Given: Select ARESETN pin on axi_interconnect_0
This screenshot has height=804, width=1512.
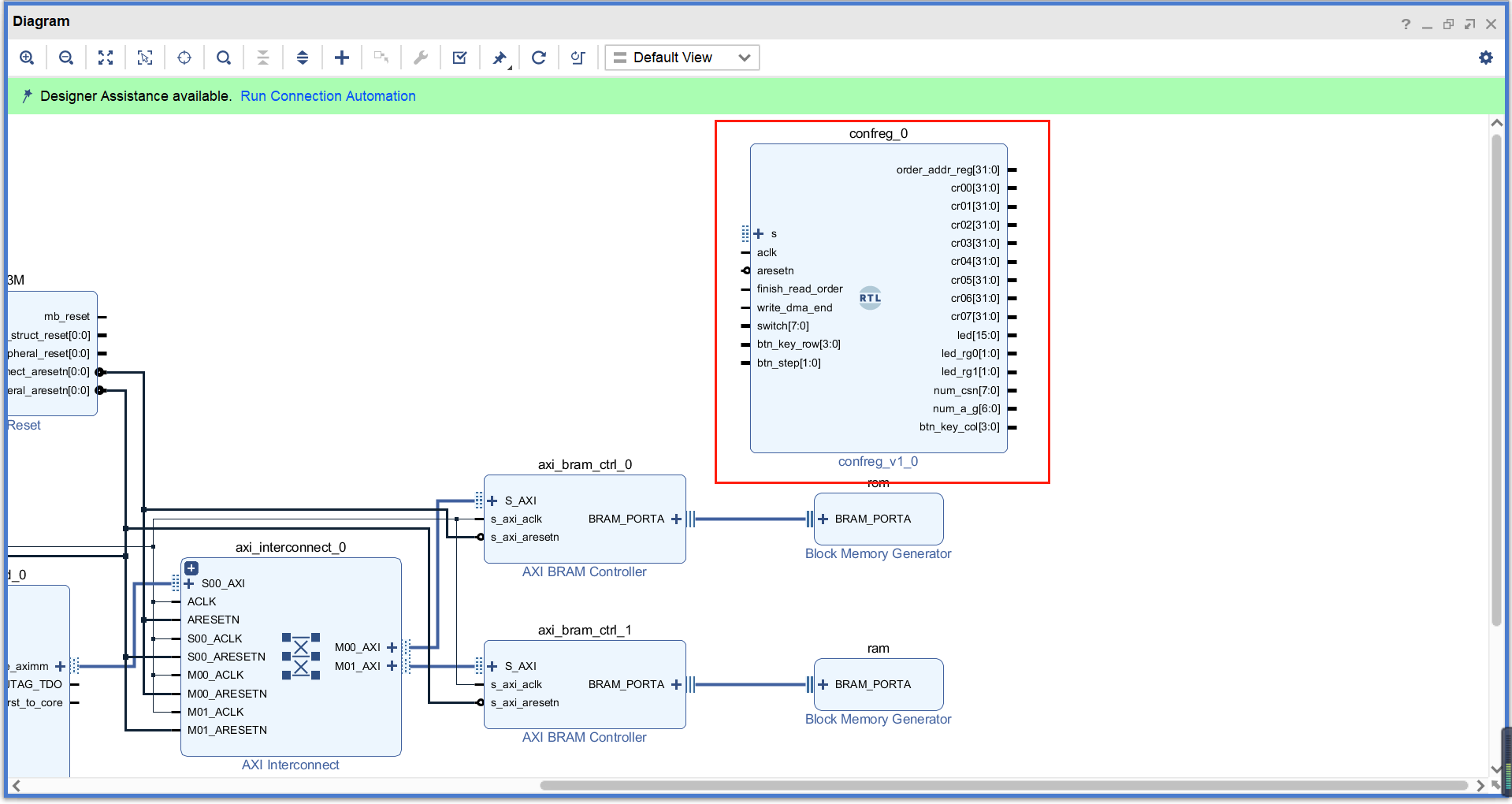Looking at the screenshot, I should coord(214,620).
